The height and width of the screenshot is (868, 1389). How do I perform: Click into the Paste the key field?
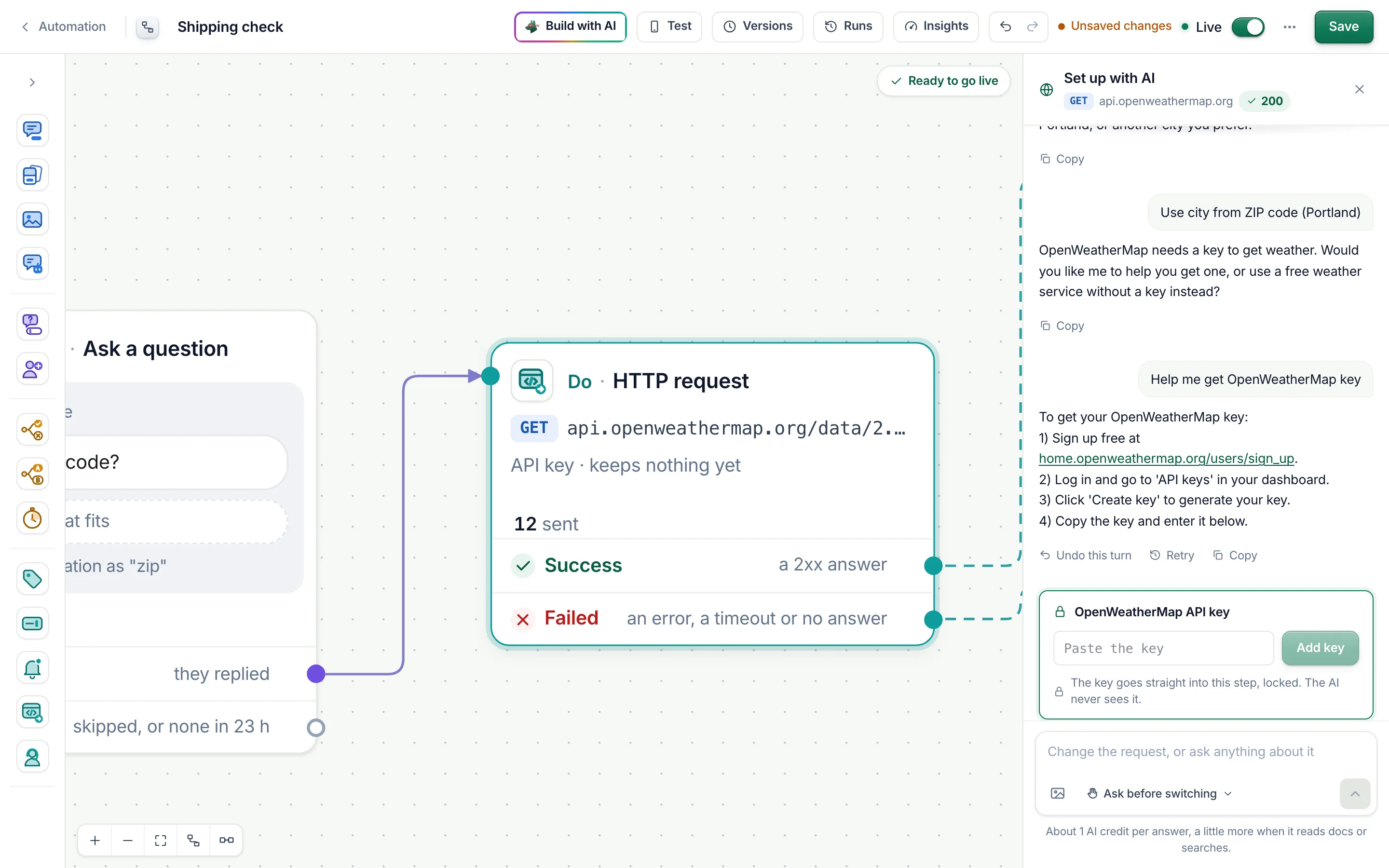tap(1163, 648)
